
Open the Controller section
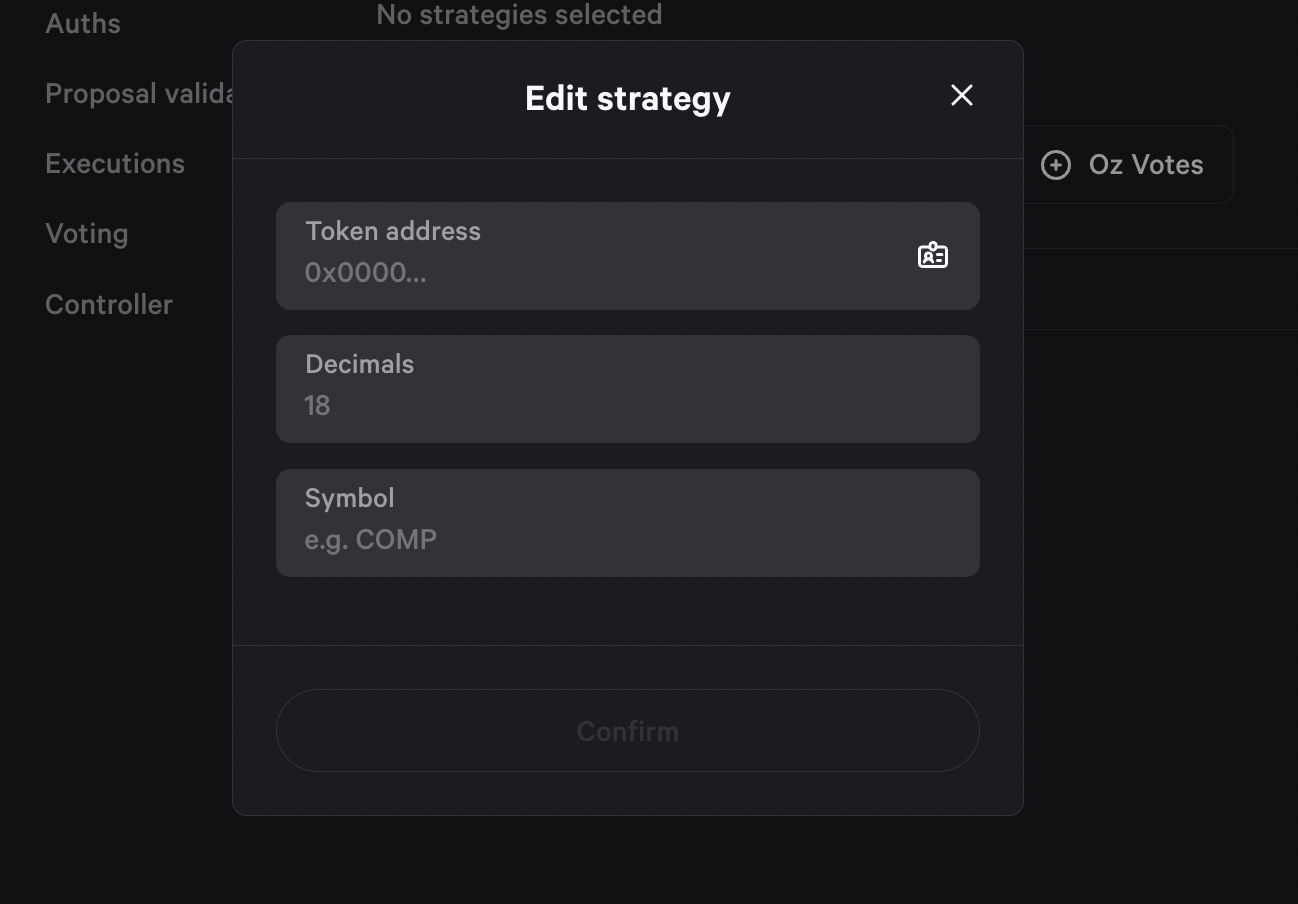click(108, 304)
